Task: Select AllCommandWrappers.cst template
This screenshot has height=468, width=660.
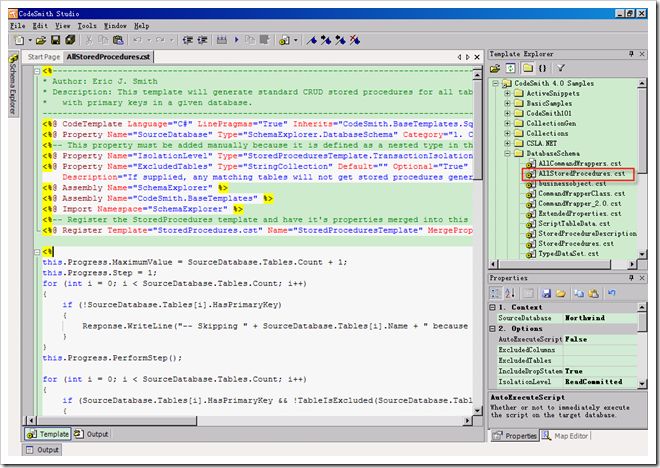Action: tap(580, 163)
